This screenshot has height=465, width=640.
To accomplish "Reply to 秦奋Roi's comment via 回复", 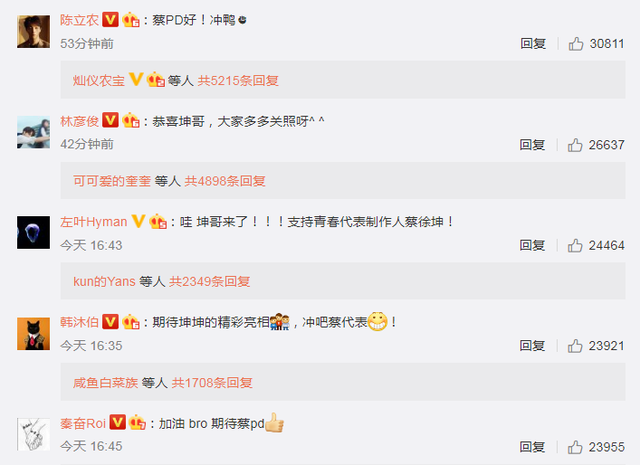I will 532,447.
